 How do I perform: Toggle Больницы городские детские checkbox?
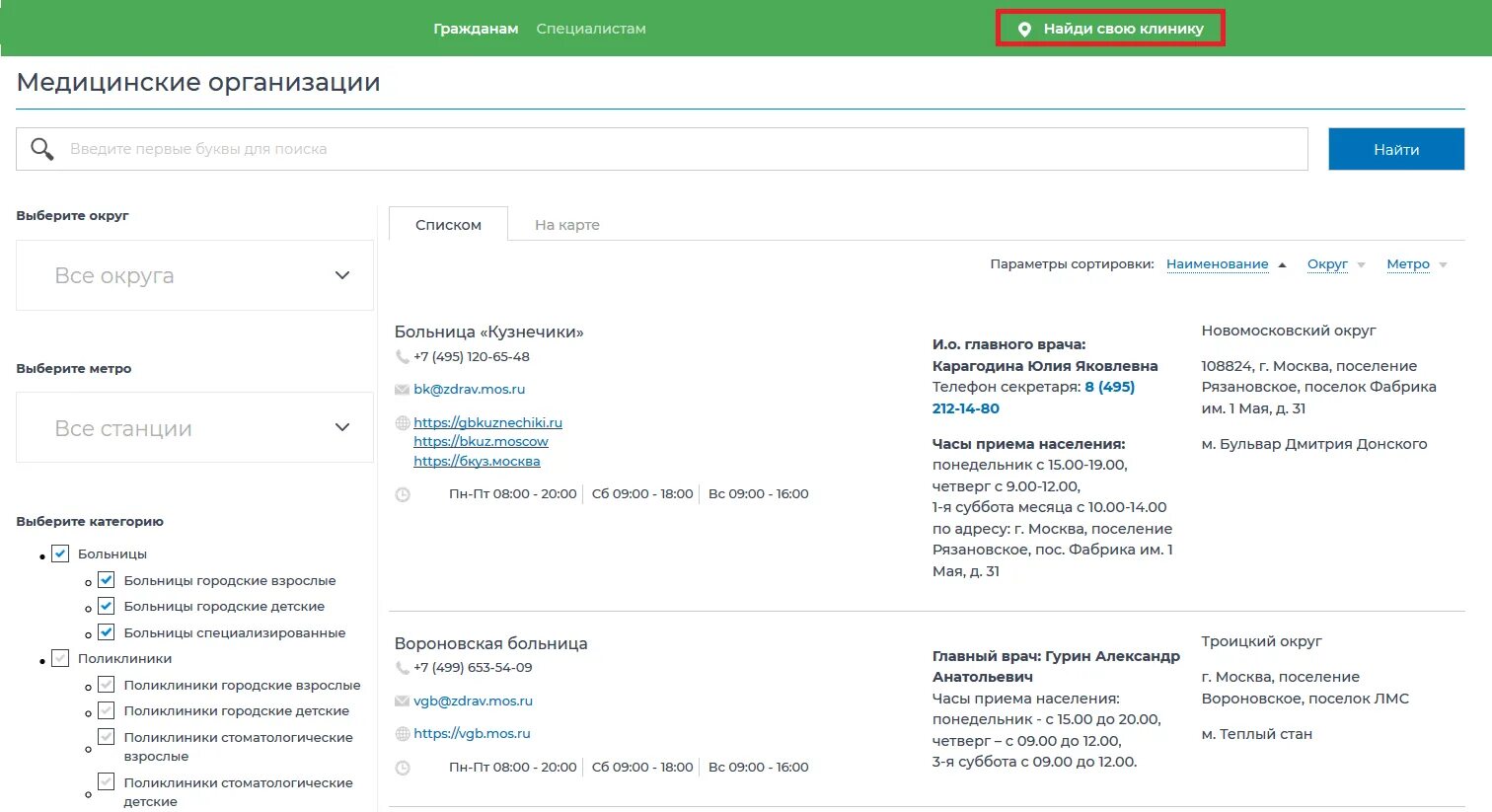click(107, 606)
